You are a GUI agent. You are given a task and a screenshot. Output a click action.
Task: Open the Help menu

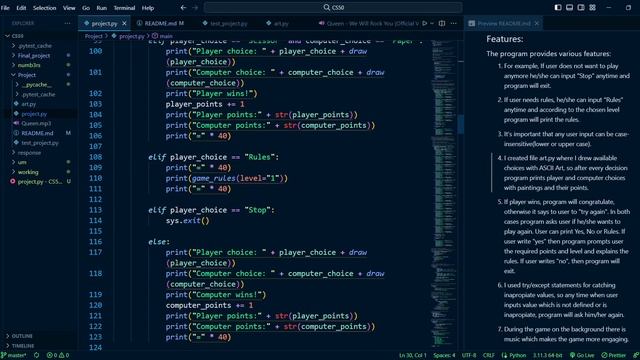pyautogui.click(x=148, y=8)
